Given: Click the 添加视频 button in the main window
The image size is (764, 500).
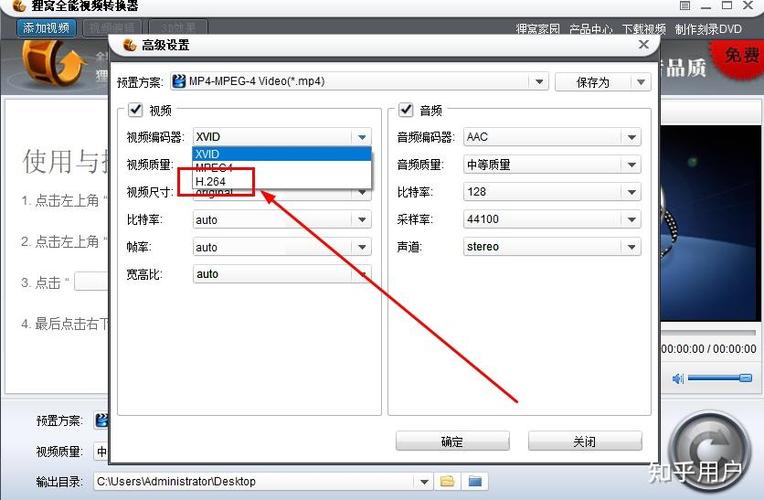Looking at the screenshot, I should coord(46,28).
